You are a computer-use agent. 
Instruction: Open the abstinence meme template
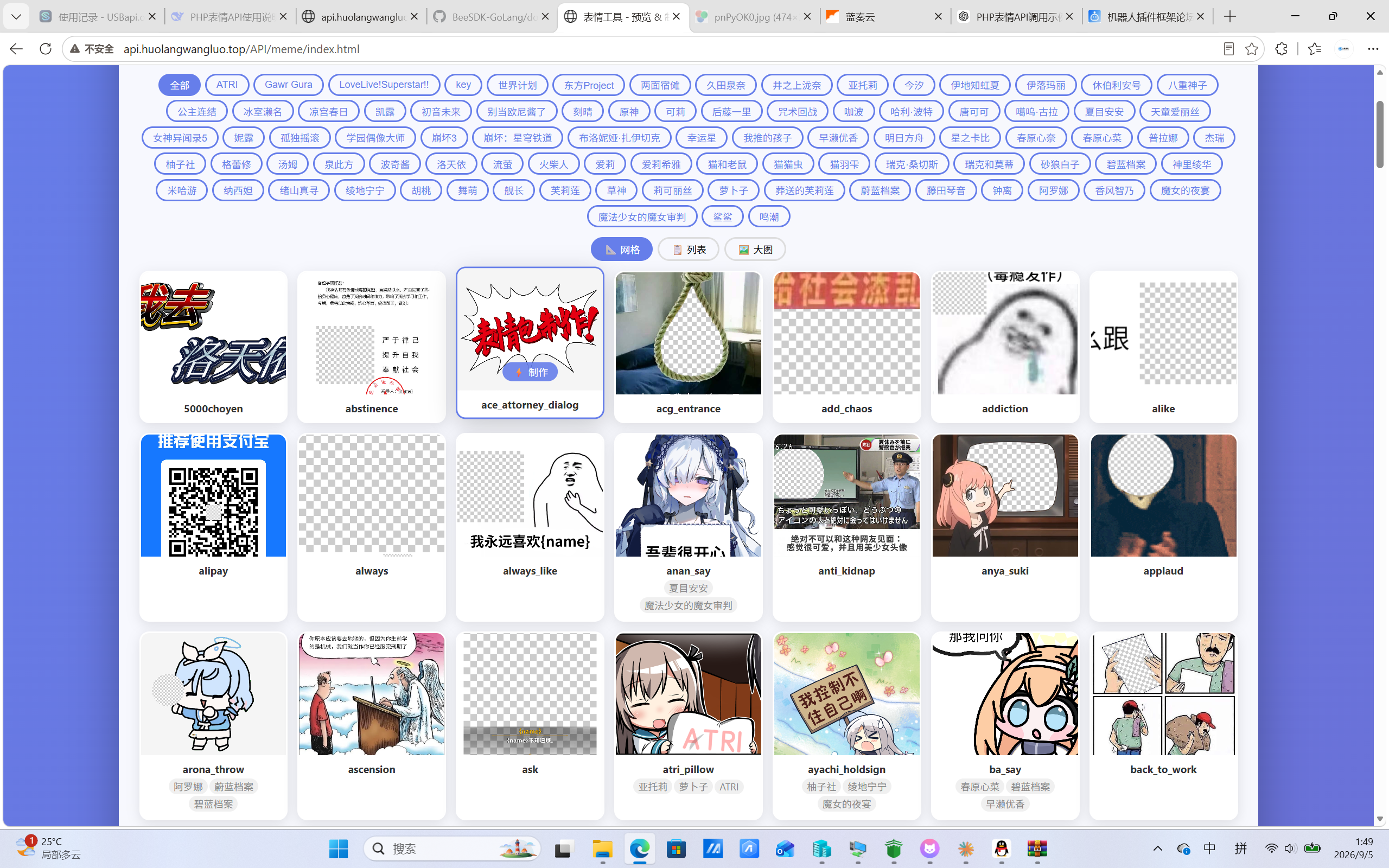point(371,347)
